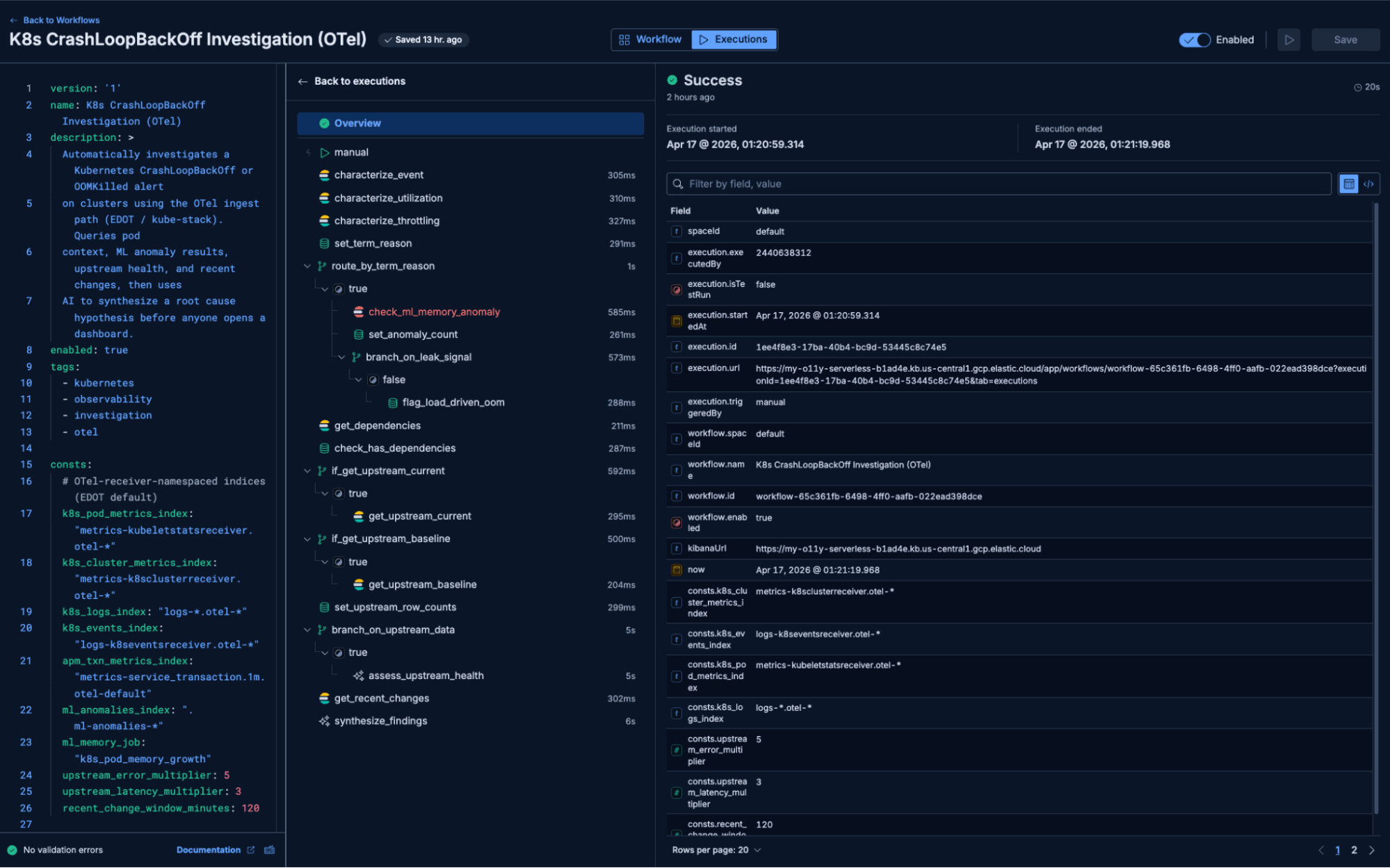
Task: Click the AI sparkles icon beside synthesize_findings
Action: 324,721
